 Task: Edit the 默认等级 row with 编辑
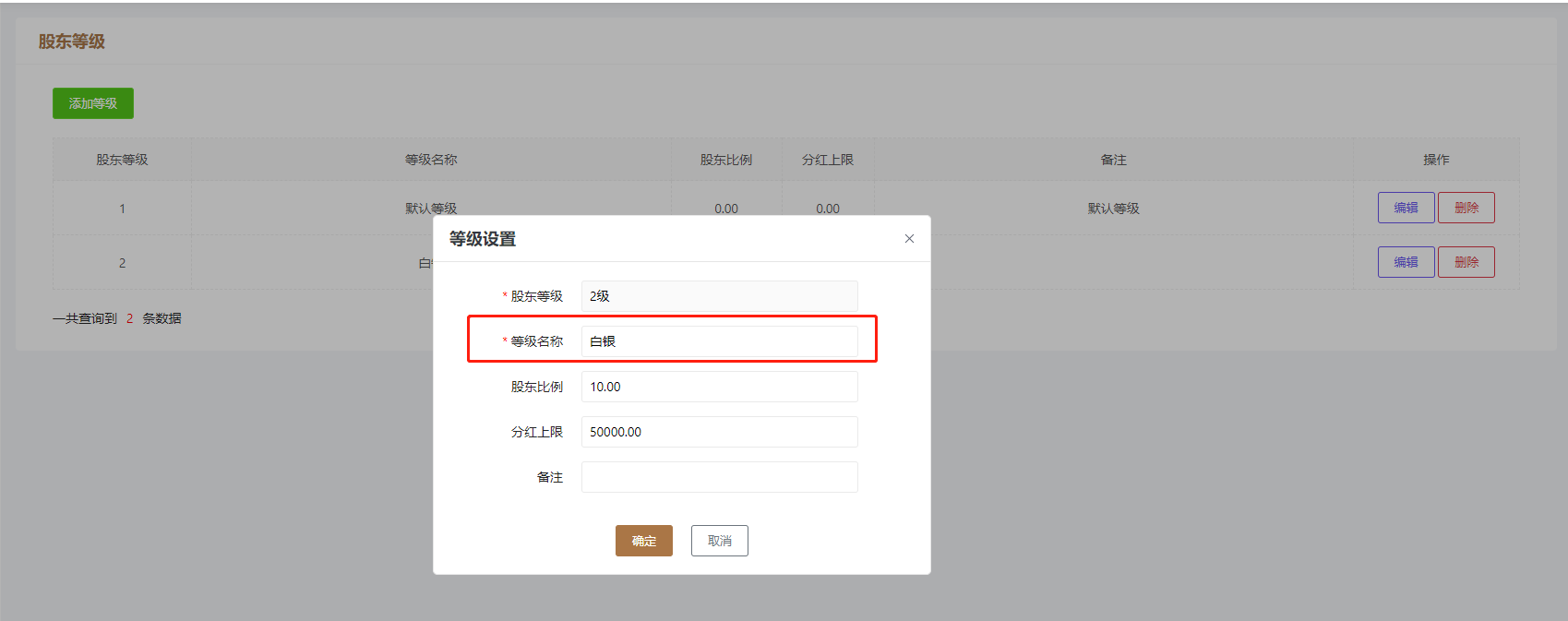1406,208
